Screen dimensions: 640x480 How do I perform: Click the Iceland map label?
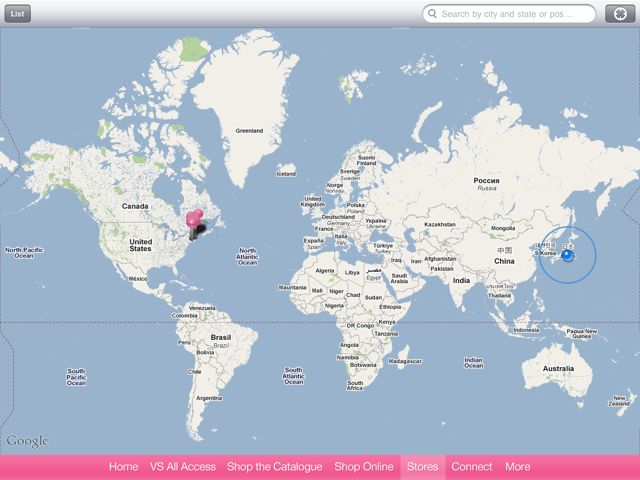tap(286, 174)
